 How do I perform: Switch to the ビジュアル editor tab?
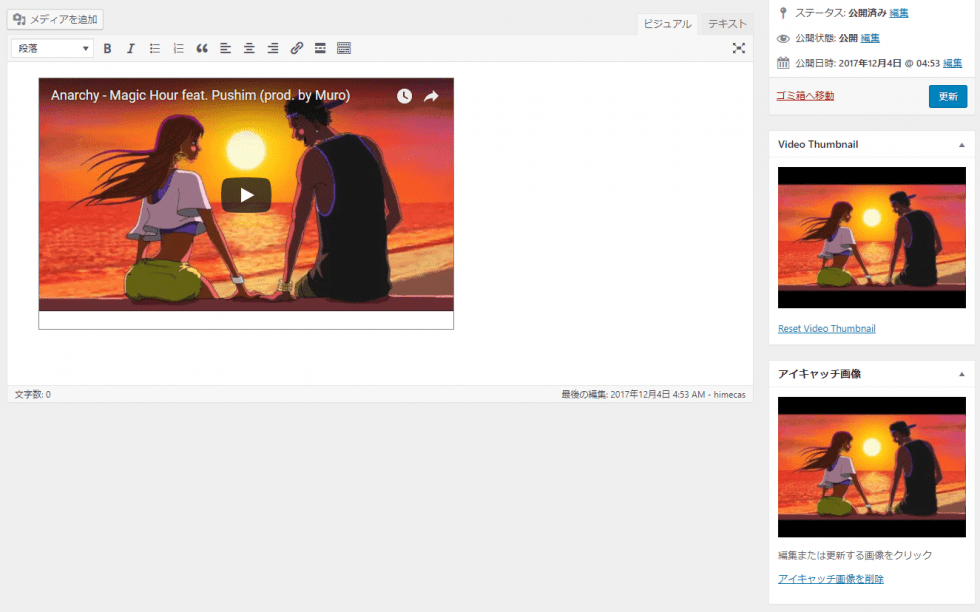[667, 23]
